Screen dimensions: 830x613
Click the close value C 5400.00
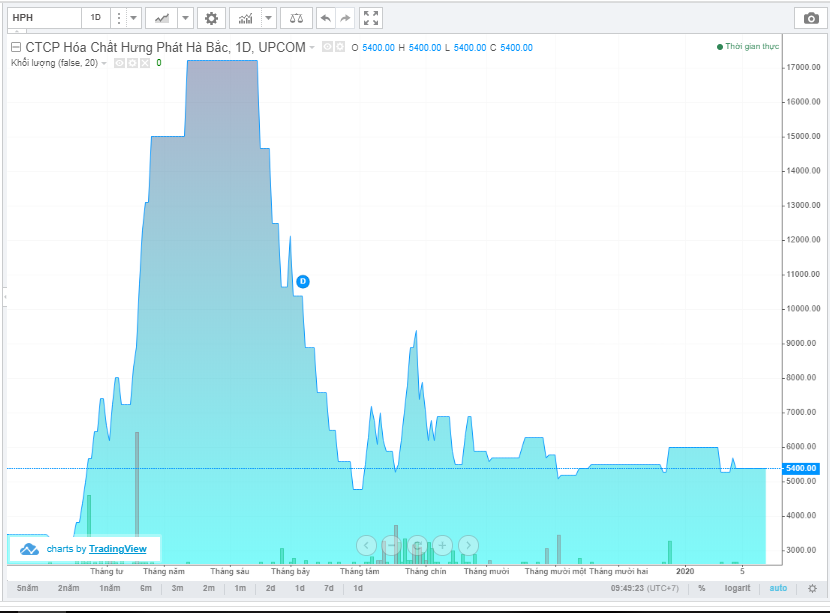pos(511,48)
